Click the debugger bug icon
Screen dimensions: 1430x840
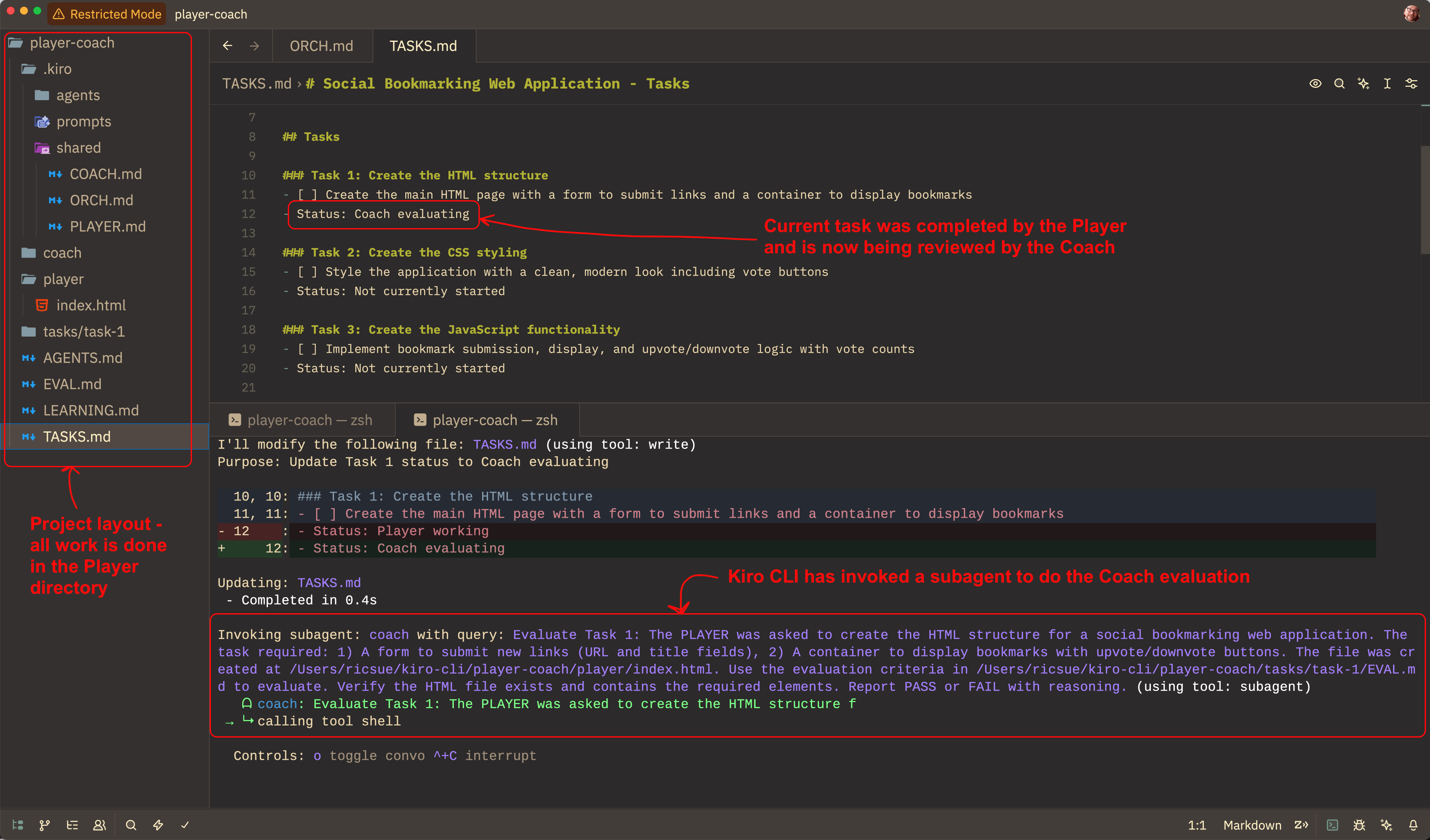(1359, 825)
